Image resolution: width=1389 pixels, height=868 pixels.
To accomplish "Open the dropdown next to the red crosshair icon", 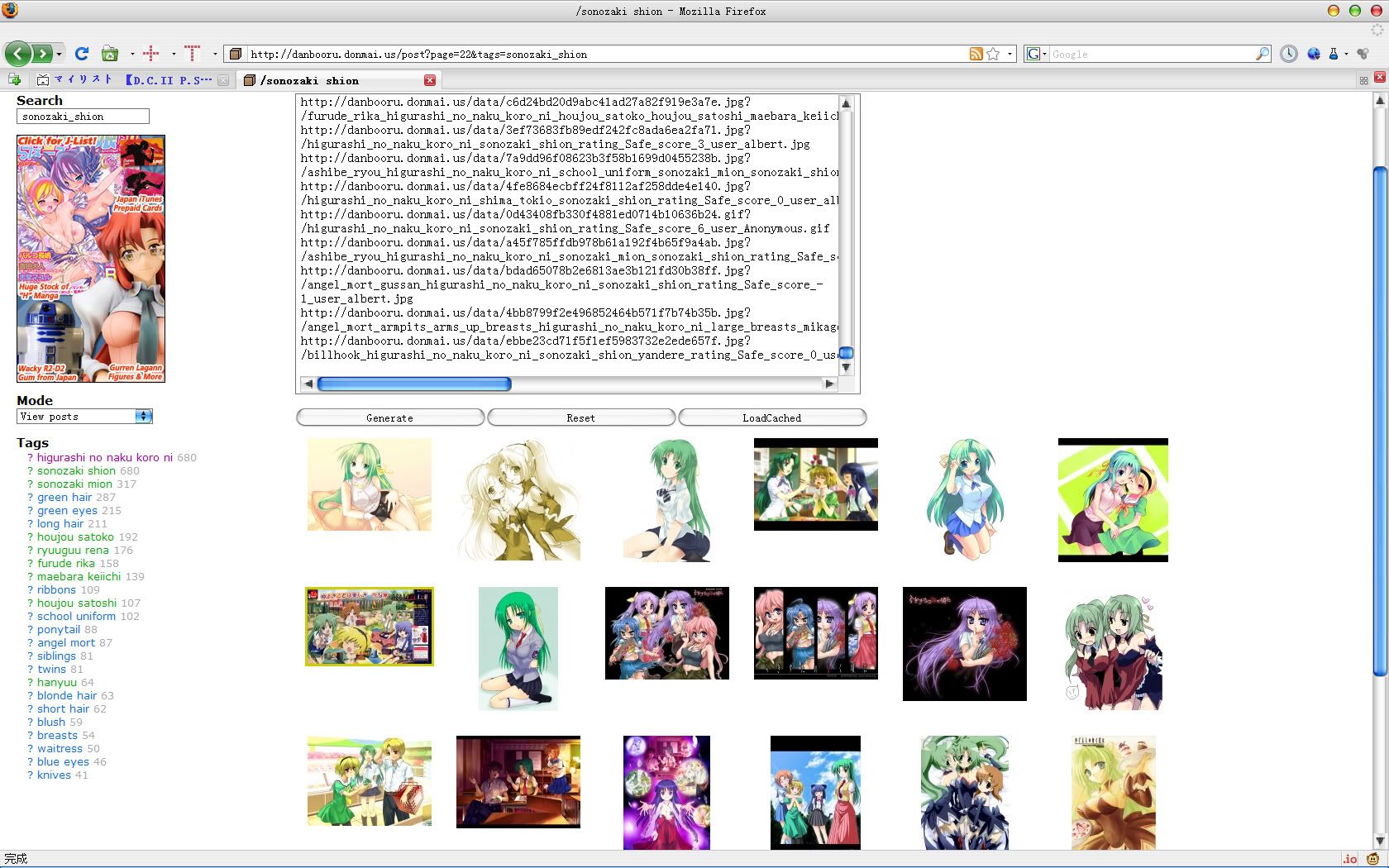I will click(174, 54).
